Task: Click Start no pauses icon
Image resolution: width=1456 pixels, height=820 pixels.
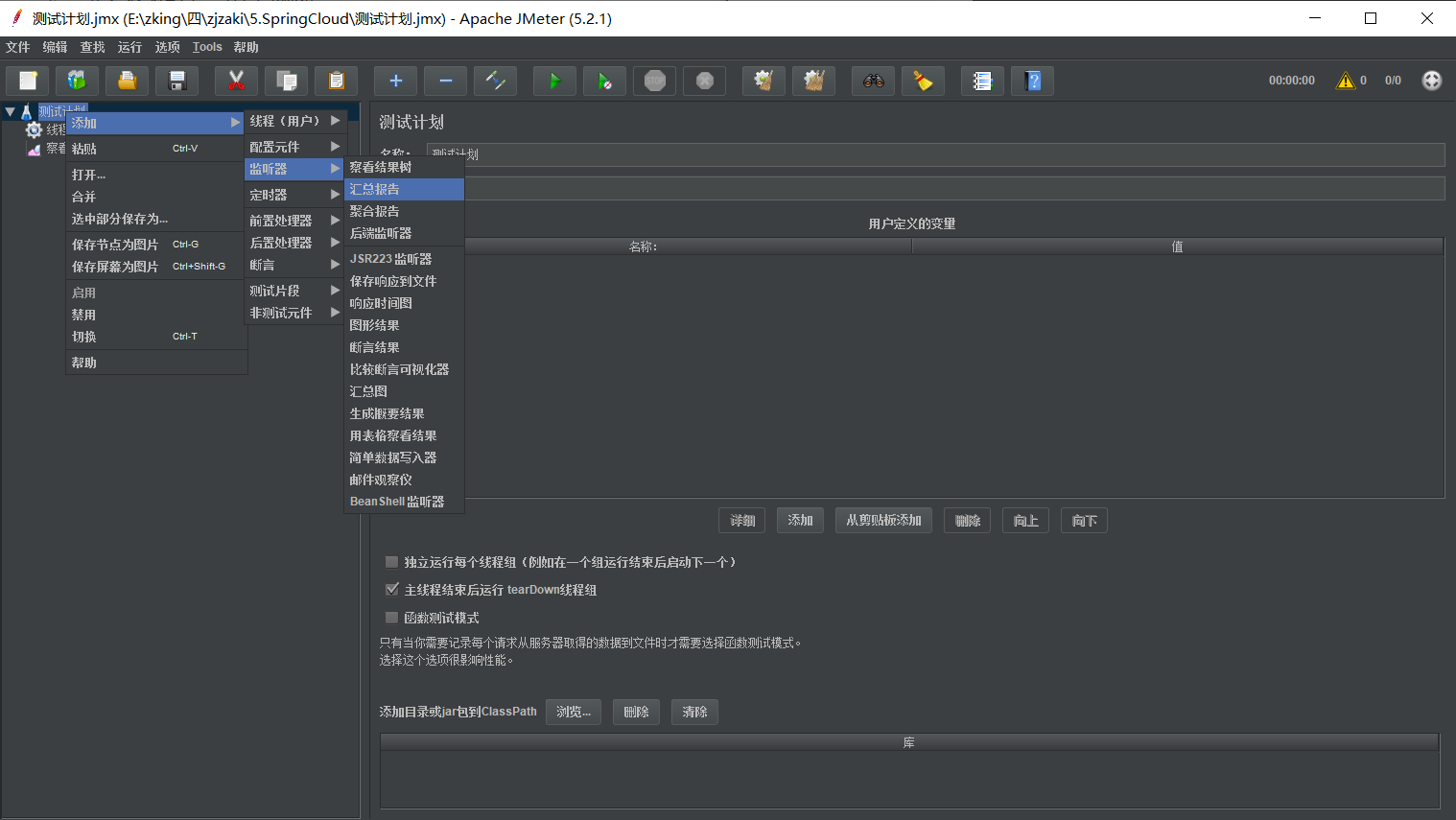Action: [604, 81]
